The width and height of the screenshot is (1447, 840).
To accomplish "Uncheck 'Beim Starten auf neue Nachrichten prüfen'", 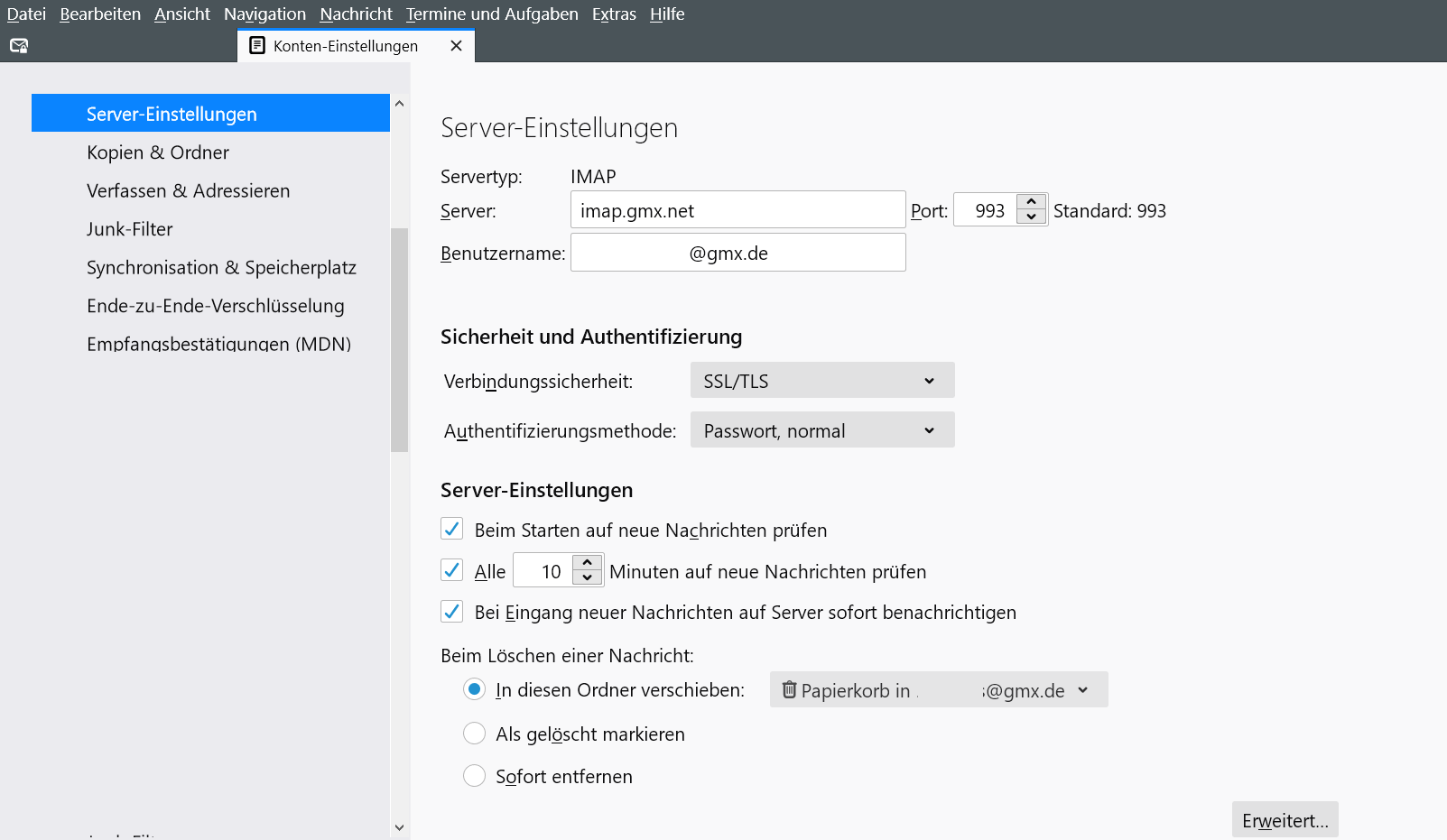I will coord(452,529).
